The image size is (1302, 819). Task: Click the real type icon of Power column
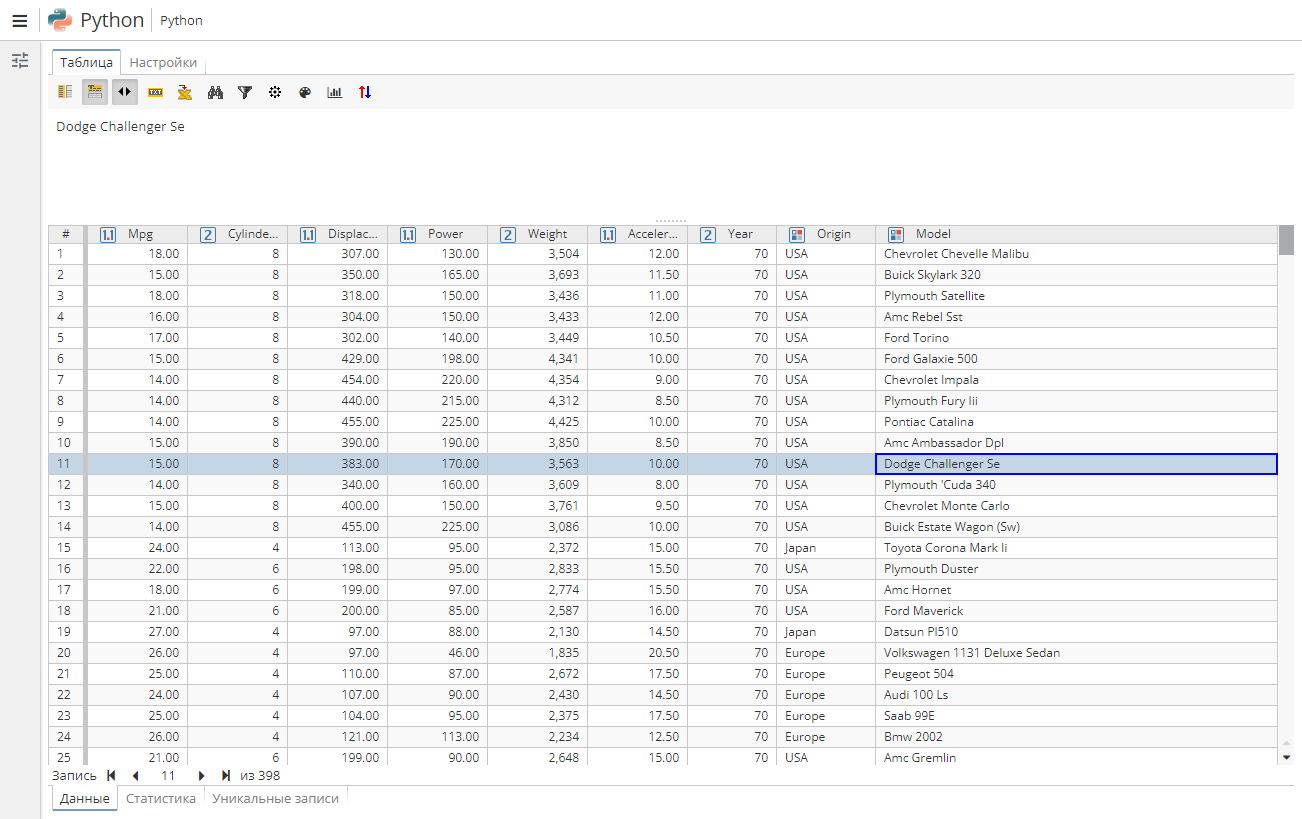tap(408, 234)
